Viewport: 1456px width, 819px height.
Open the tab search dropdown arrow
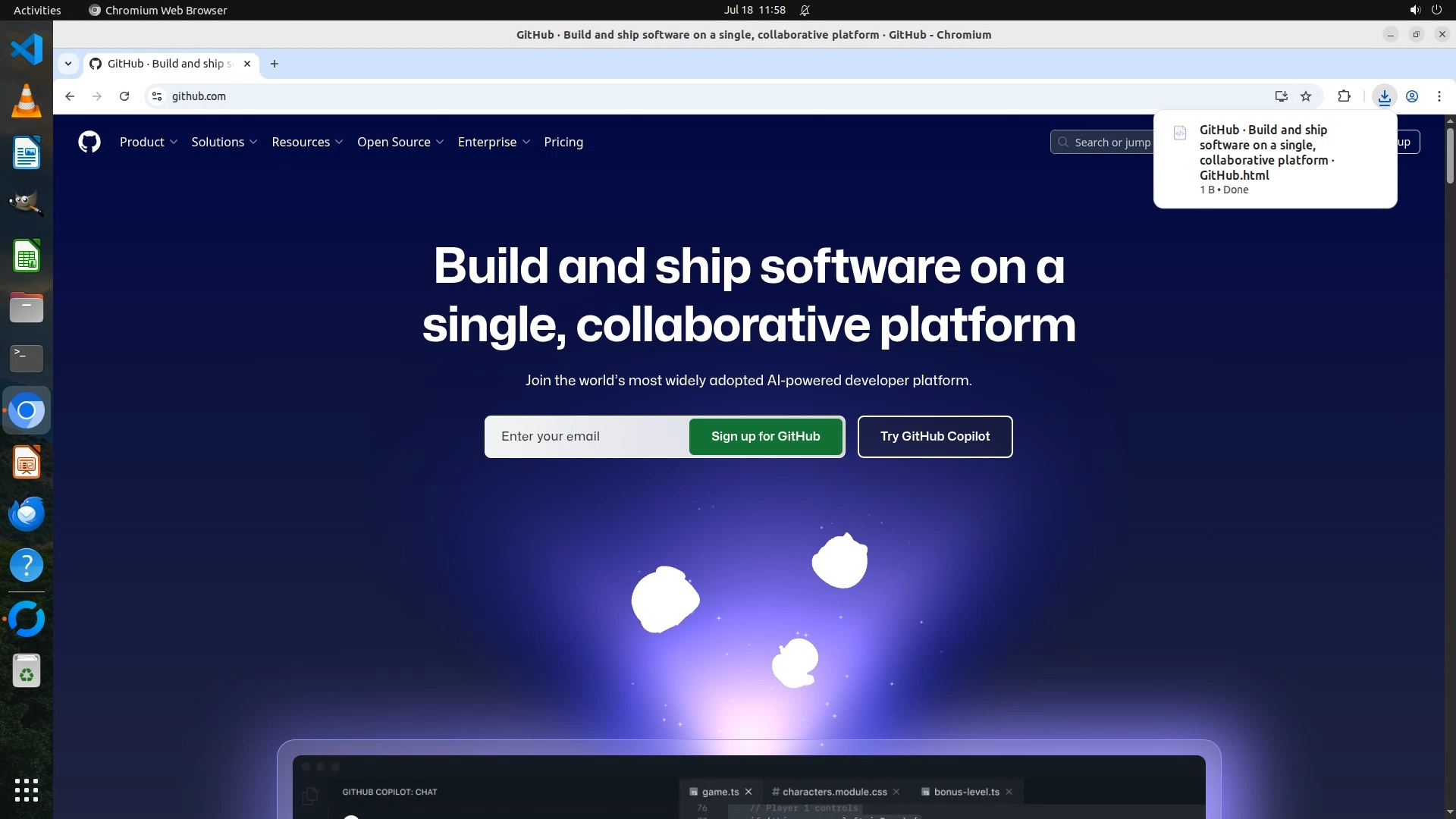(68, 64)
